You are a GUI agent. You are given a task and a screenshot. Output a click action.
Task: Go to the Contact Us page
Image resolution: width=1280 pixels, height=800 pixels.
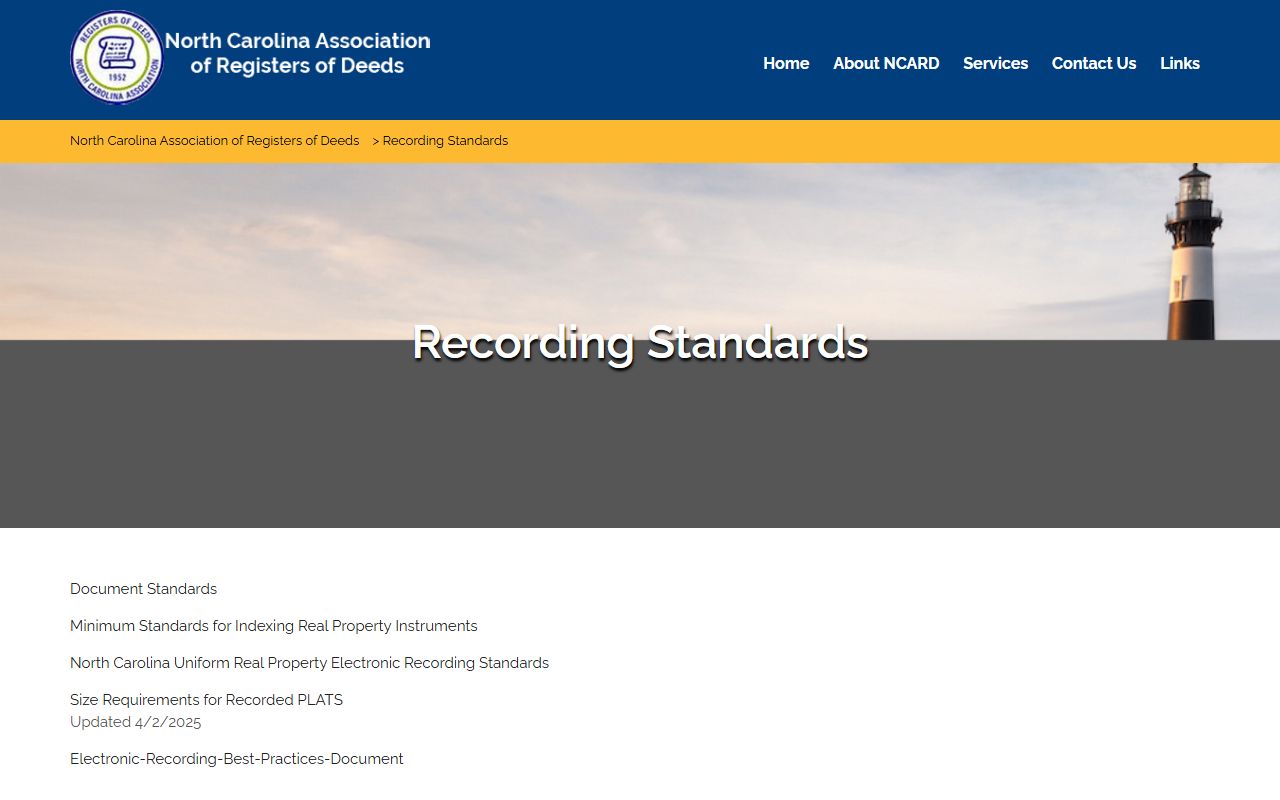1094,63
